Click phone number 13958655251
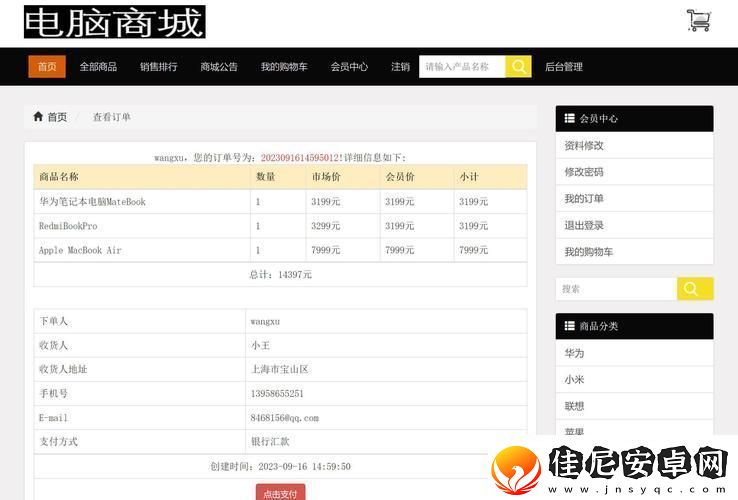This screenshot has width=738, height=500. 277,394
